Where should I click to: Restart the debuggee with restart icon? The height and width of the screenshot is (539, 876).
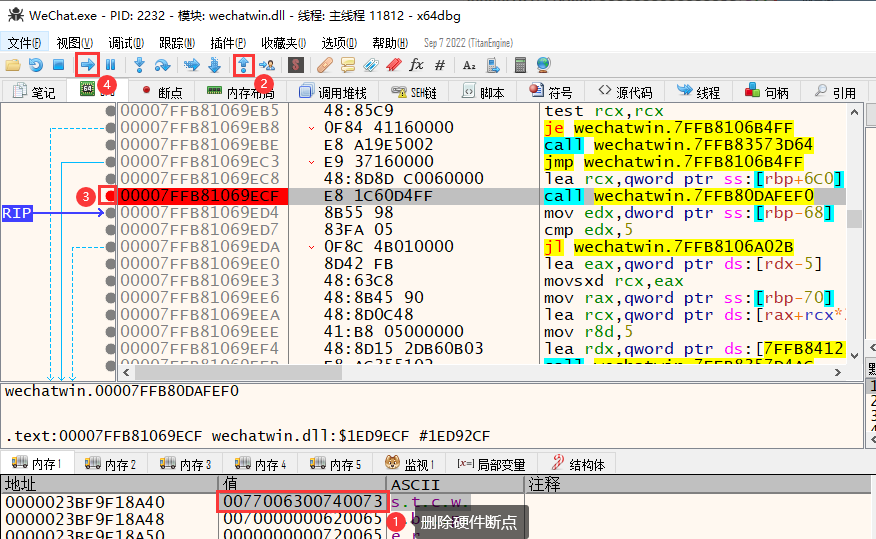(36, 65)
